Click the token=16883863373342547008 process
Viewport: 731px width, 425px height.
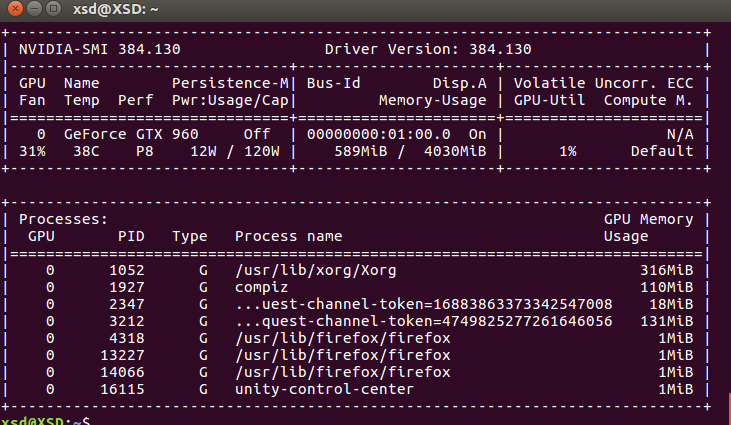(423, 304)
